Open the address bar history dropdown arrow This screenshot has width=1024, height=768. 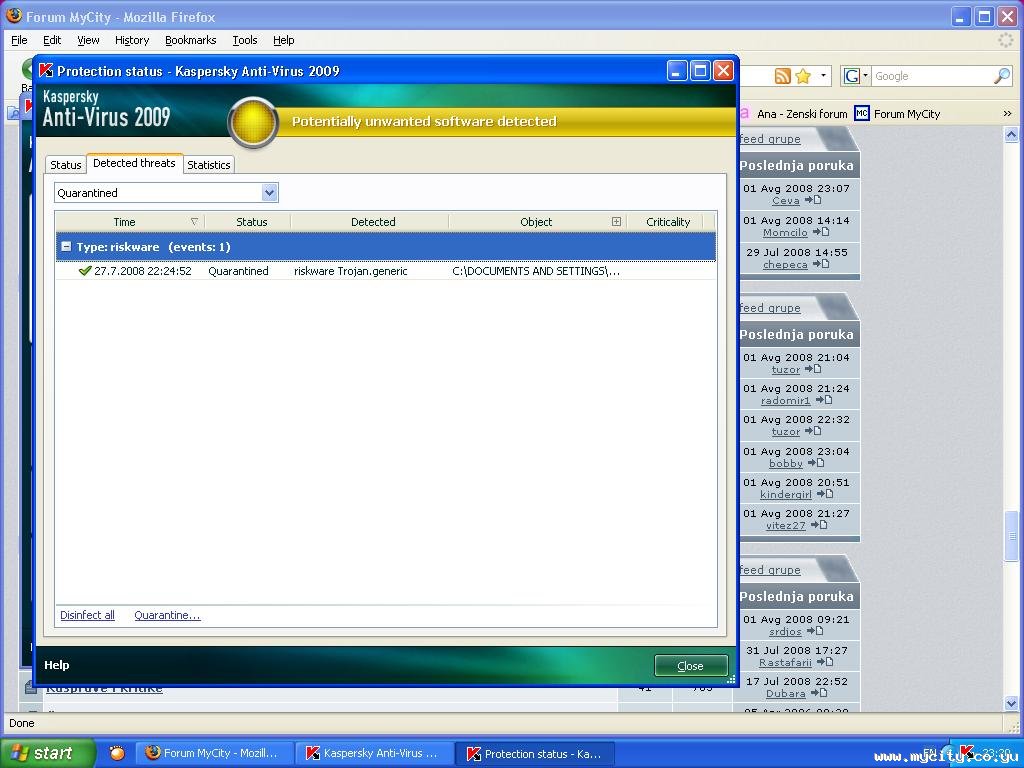(x=823, y=76)
